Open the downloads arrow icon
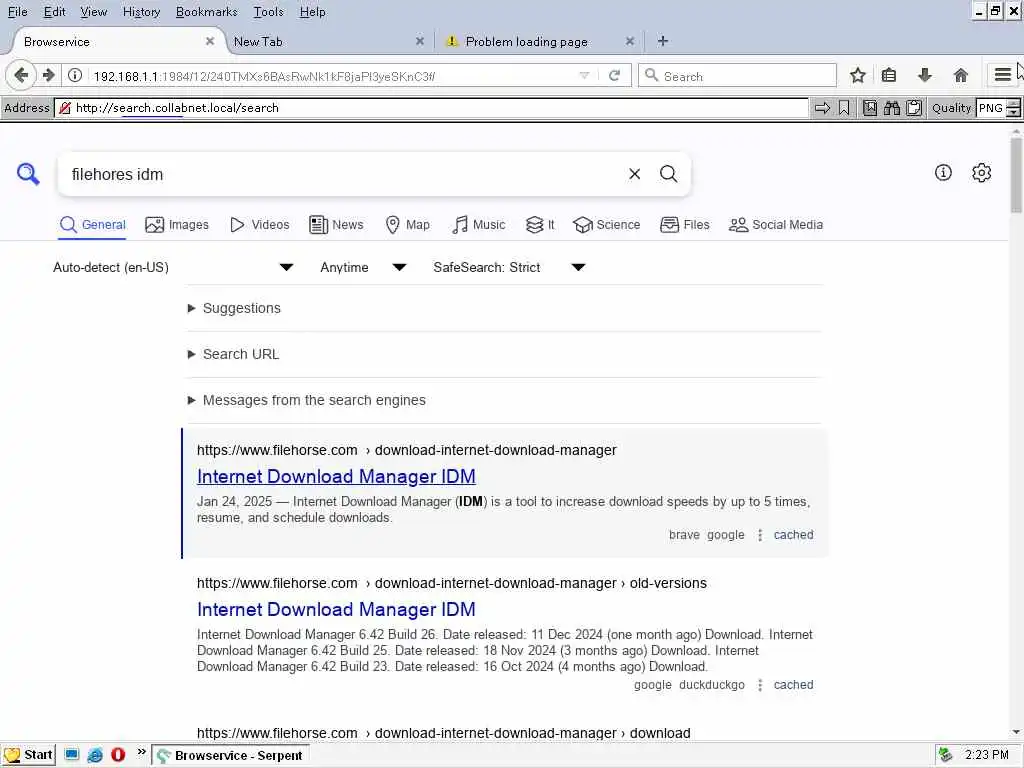The image size is (1024, 768). pyautogui.click(x=925, y=76)
